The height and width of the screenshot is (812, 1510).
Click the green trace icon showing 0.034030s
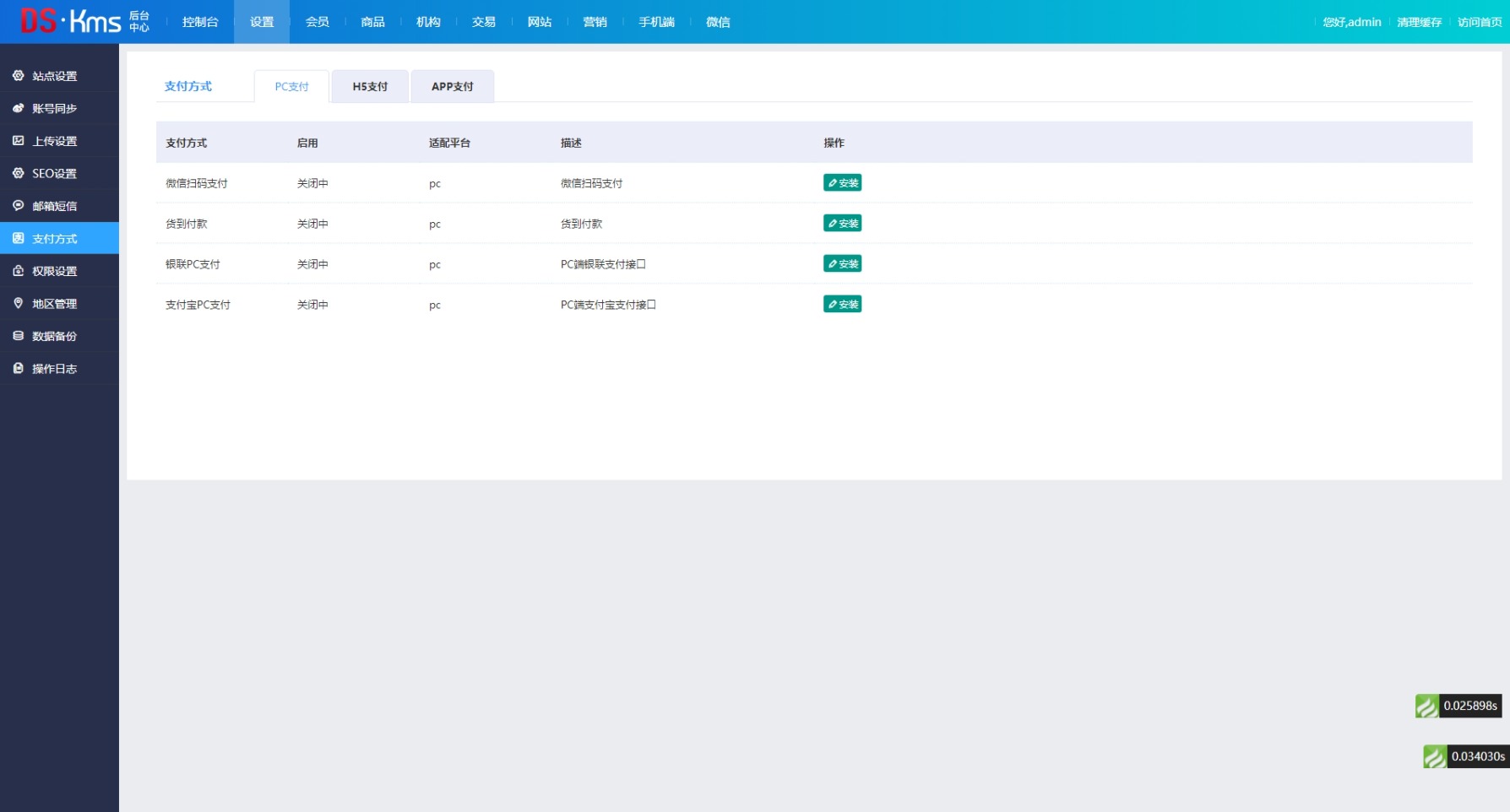click(1435, 756)
